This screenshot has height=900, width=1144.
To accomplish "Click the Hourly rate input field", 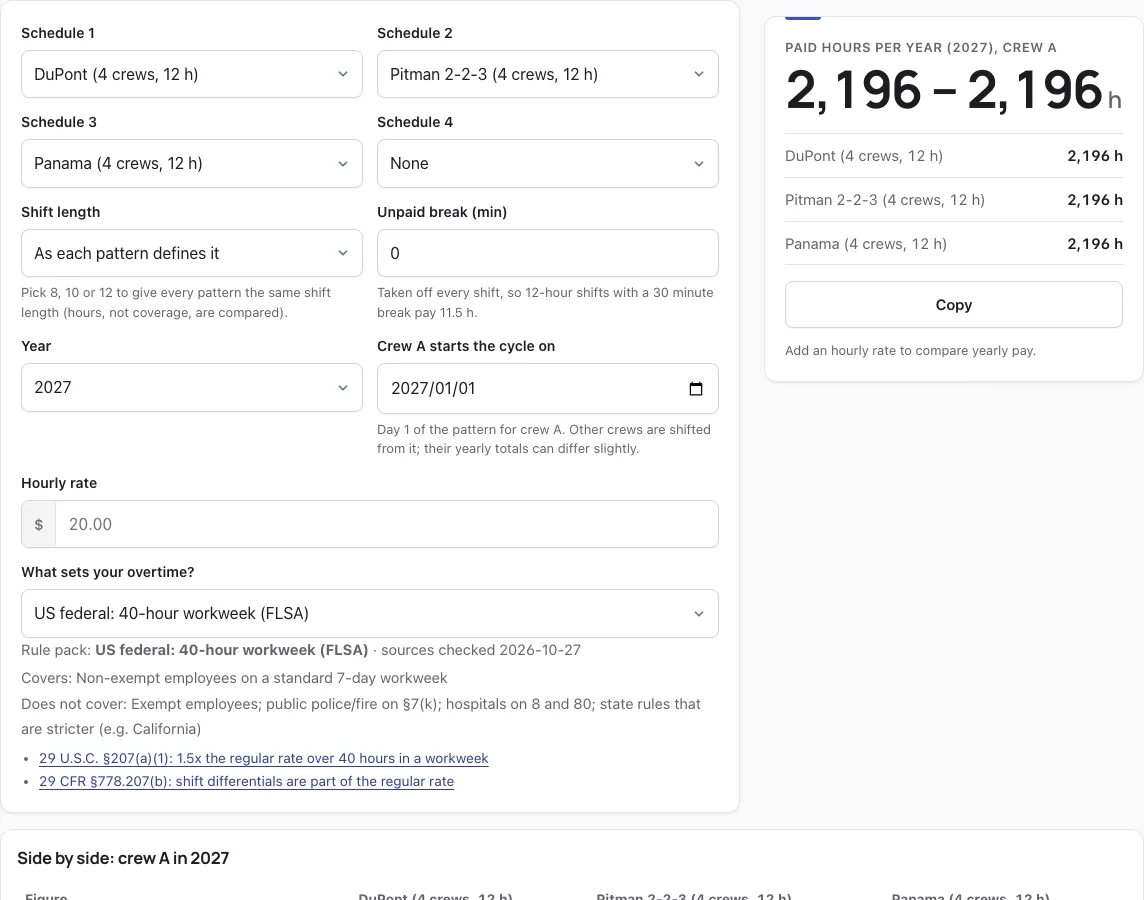I will (x=387, y=524).
